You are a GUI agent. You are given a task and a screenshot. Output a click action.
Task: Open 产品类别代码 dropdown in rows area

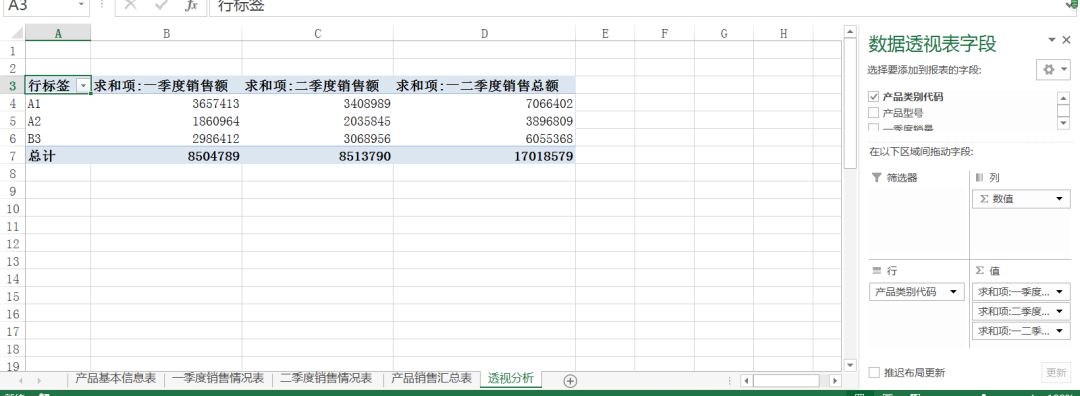click(953, 292)
